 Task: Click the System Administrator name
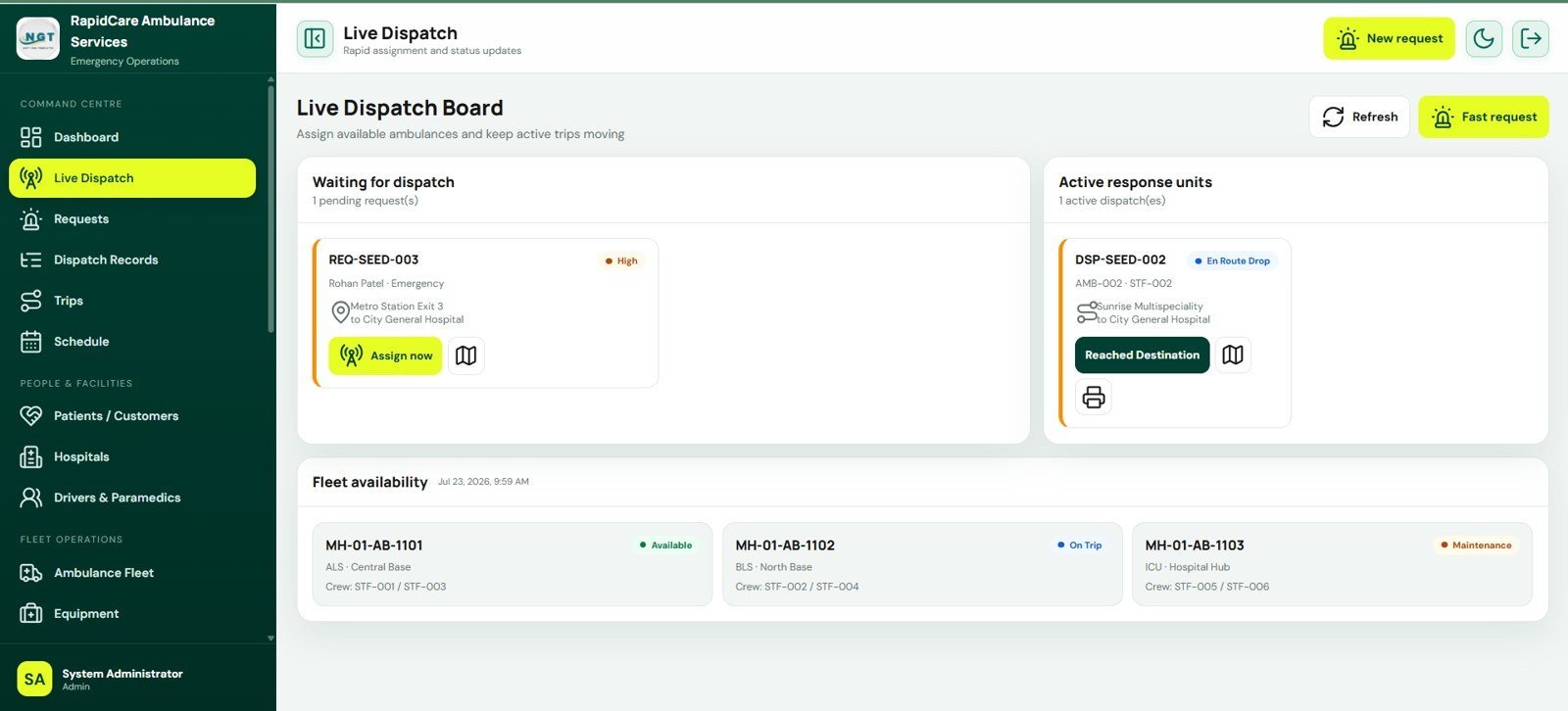click(x=122, y=674)
